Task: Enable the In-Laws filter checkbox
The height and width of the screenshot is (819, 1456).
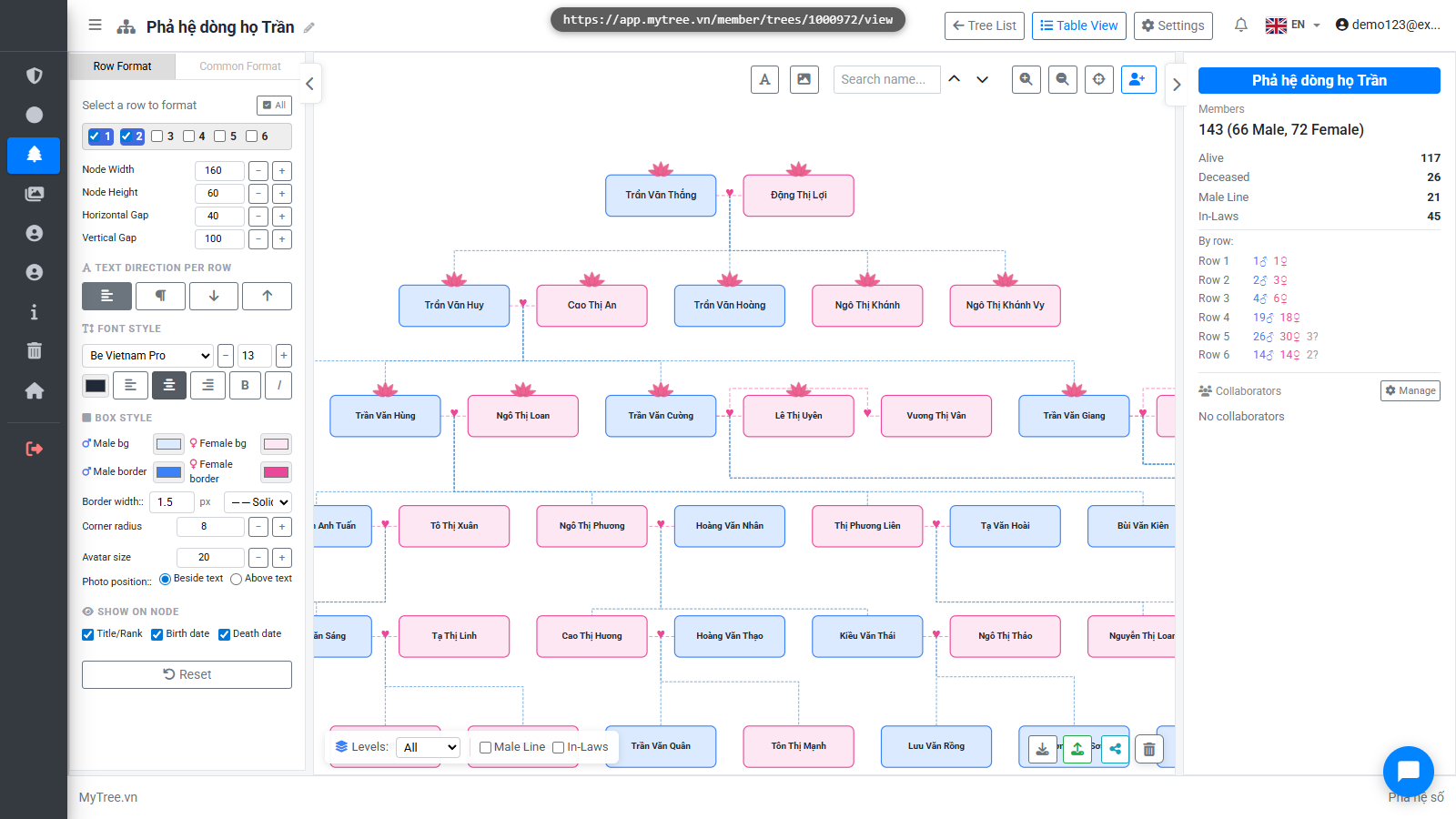Action: (x=559, y=747)
